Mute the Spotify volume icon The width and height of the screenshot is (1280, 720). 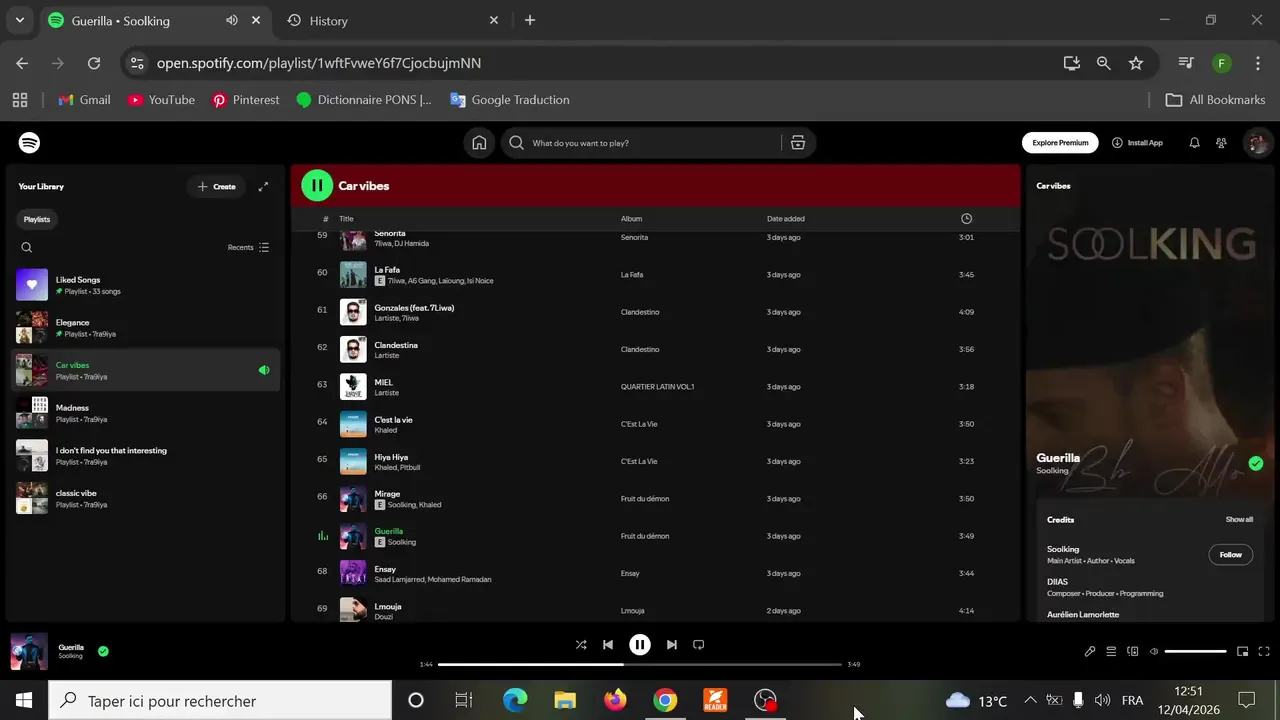coord(1154,651)
